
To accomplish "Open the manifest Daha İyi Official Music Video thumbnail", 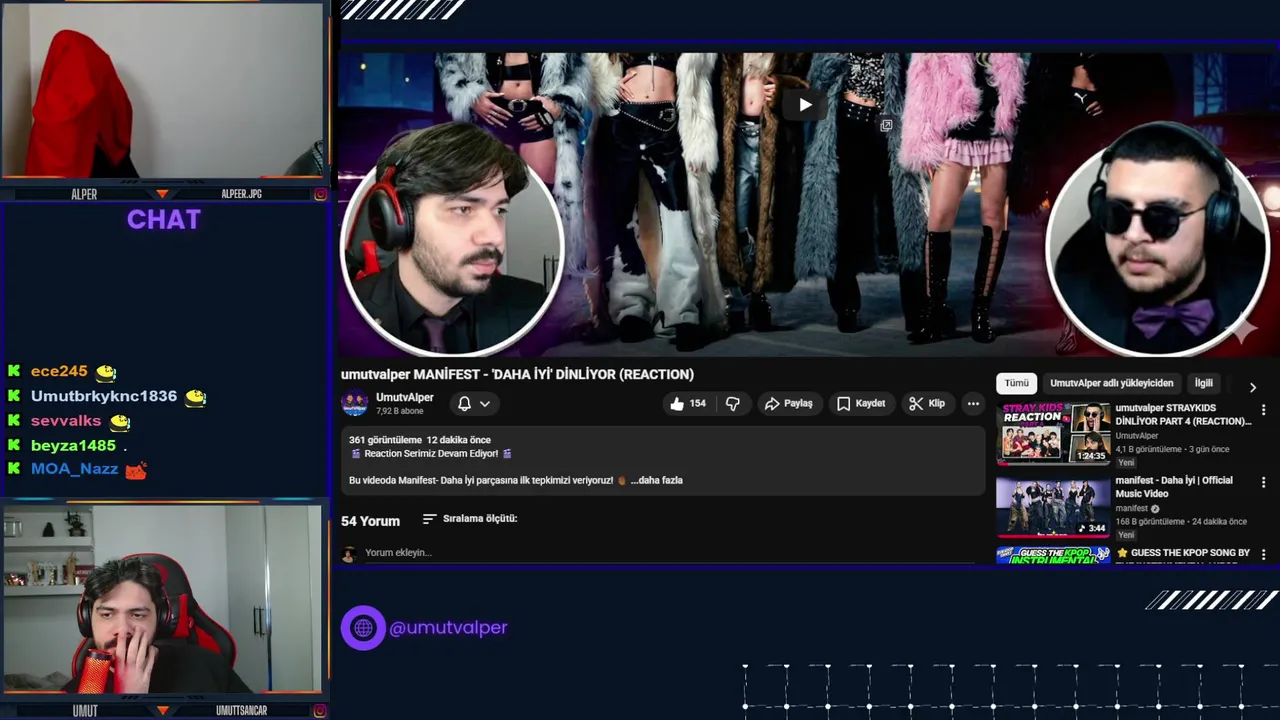I will (1054, 507).
